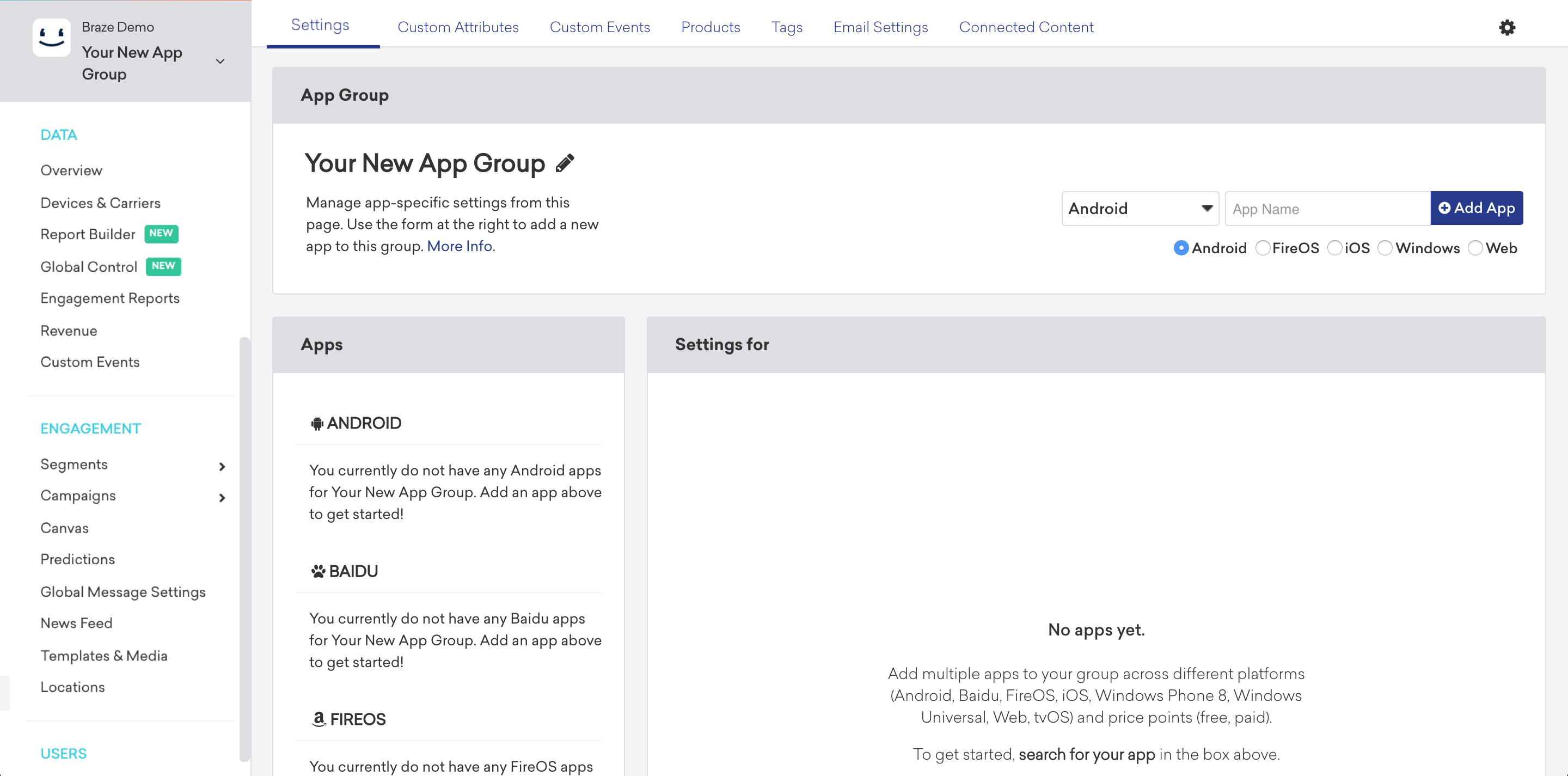Open Canvas in the sidebar
Image resolution: width=1568 pixels, height=776 pixels.
pyautogui.click(x=65, y=528)
